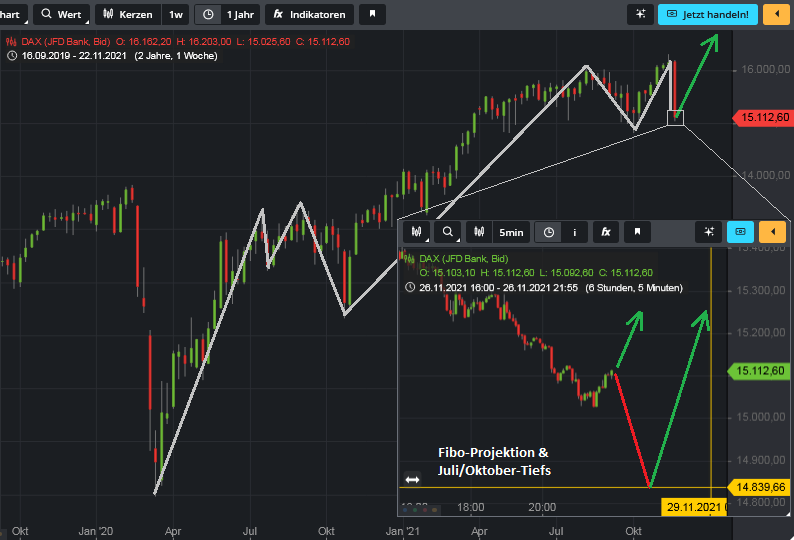794x540 pixels.
Task: Click sparkle icon left of Jetzt handeln
Action: click(639, 14)
